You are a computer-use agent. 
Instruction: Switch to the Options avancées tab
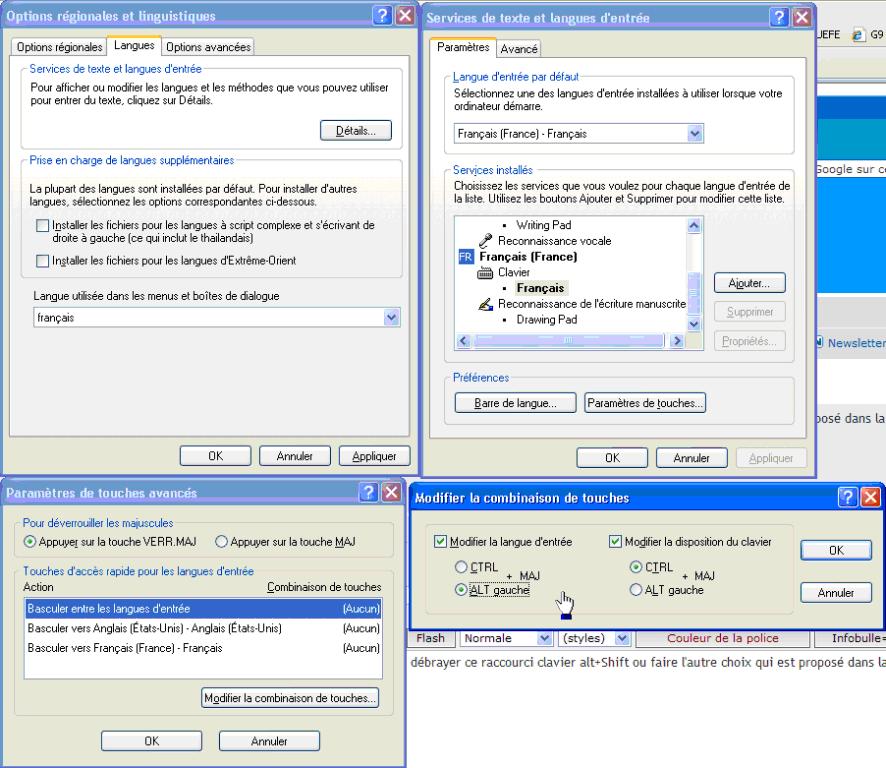(208, 46)
